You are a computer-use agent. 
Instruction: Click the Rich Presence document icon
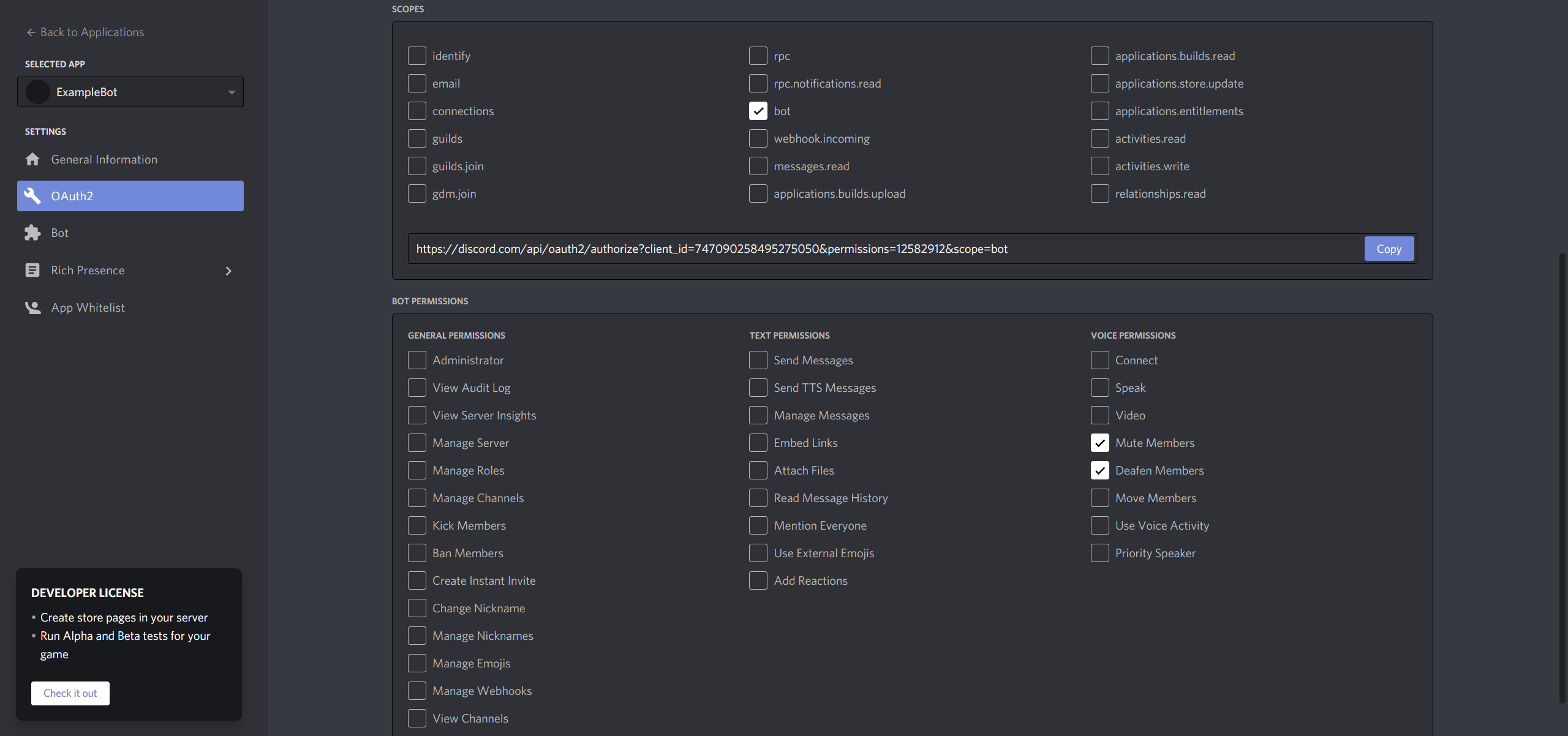tap(32, 270)
